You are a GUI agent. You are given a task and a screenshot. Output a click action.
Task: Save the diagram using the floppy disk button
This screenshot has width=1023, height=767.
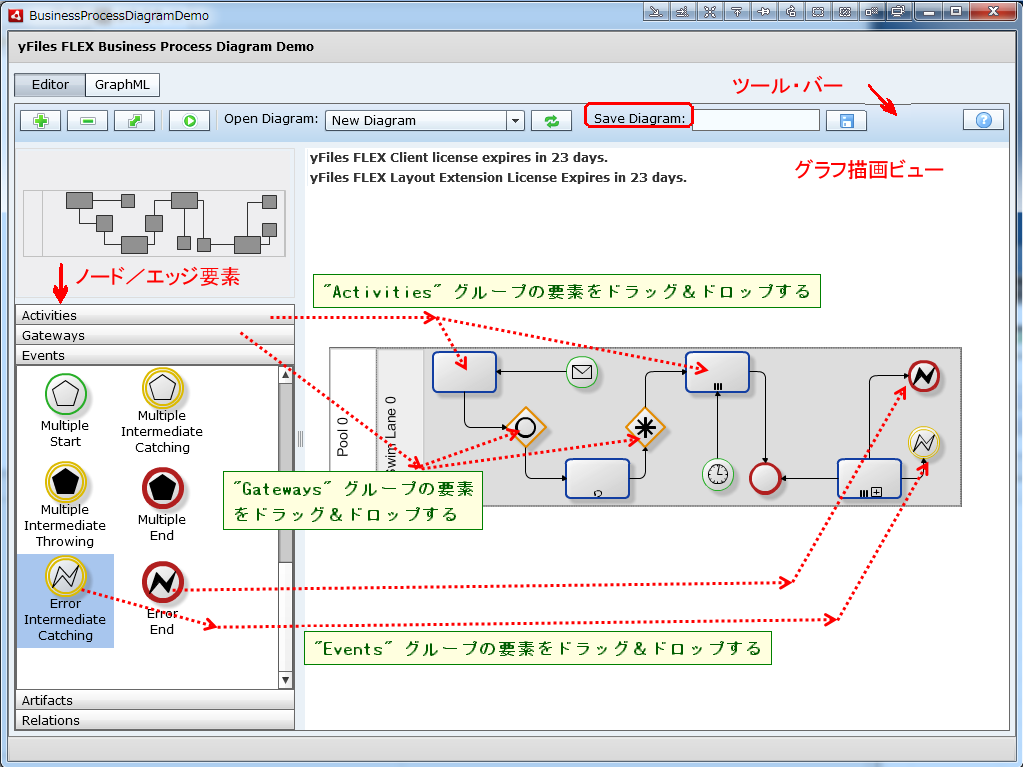[x=846, y=121]
